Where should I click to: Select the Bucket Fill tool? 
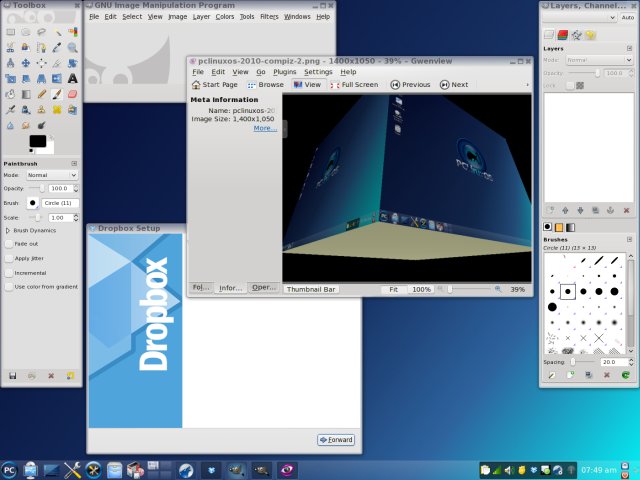[x=10, y=94]
